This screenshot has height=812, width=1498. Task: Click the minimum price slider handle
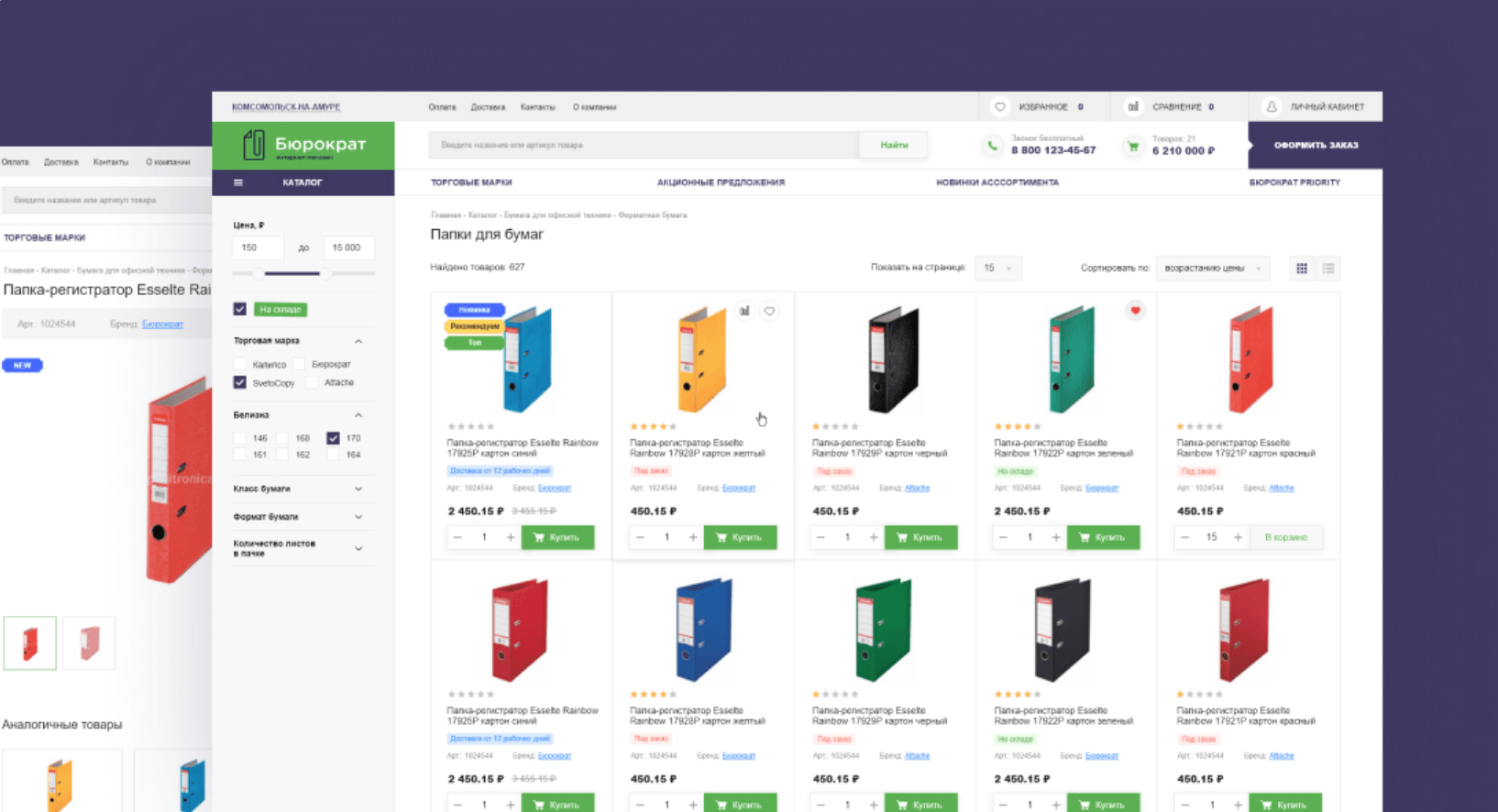click(x=259, y=273)
